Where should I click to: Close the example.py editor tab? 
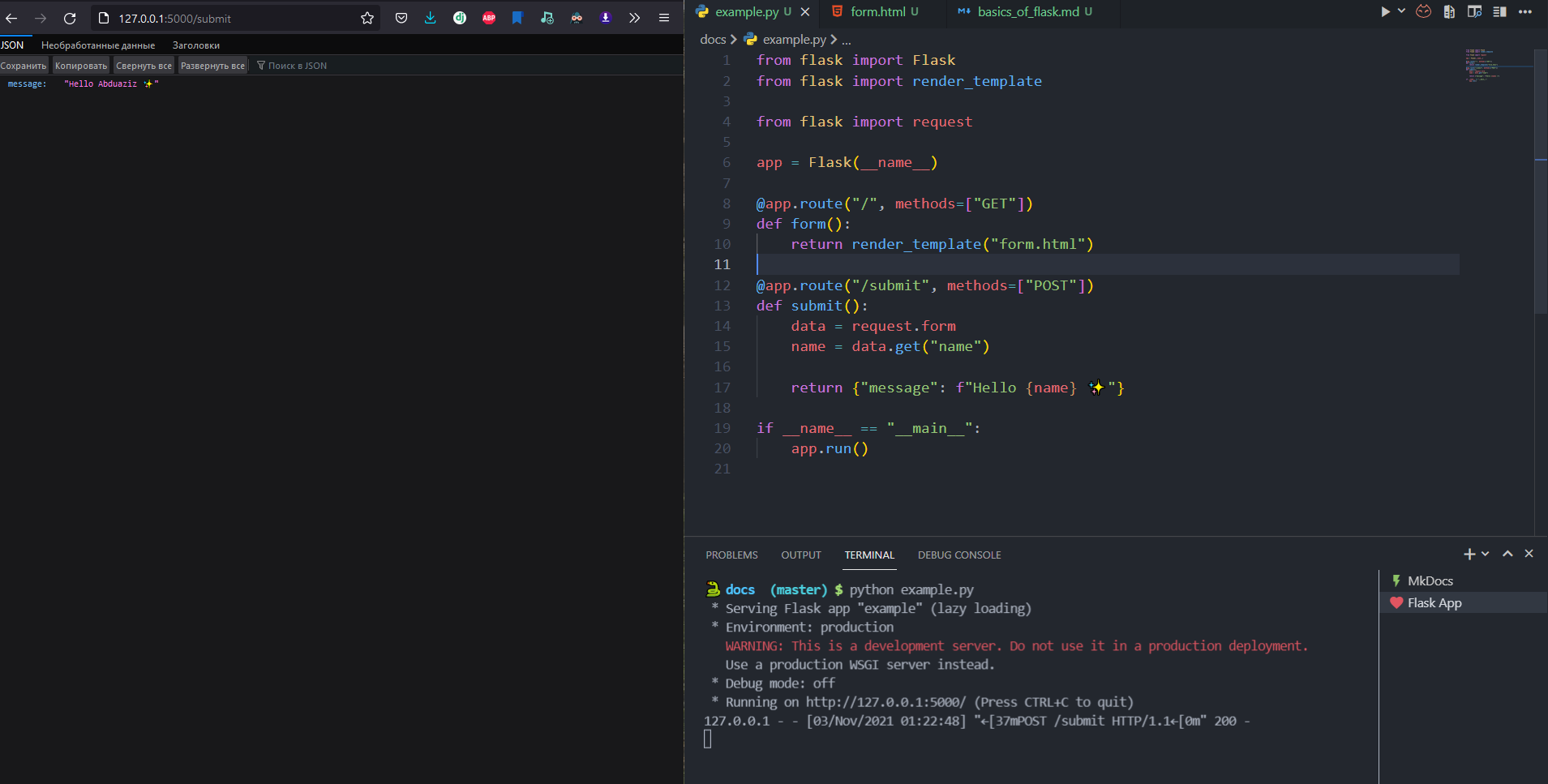(805, 12)
